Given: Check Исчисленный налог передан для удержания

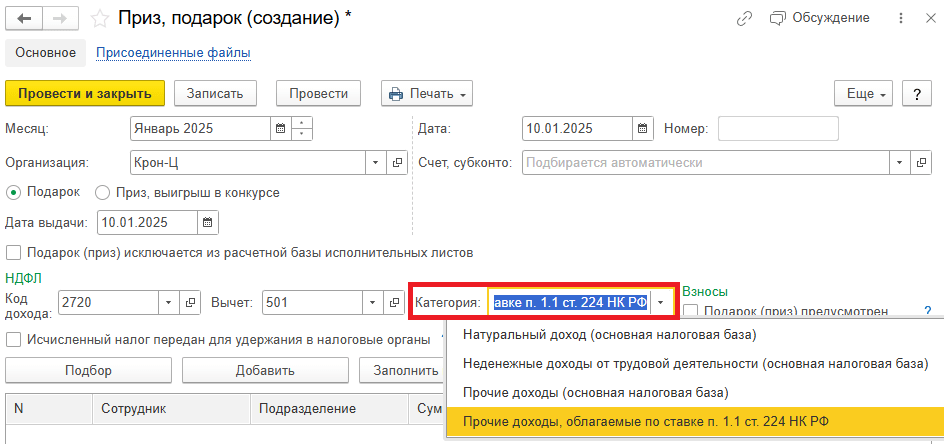Looking at the screenshot, I should tap(14, 339).
